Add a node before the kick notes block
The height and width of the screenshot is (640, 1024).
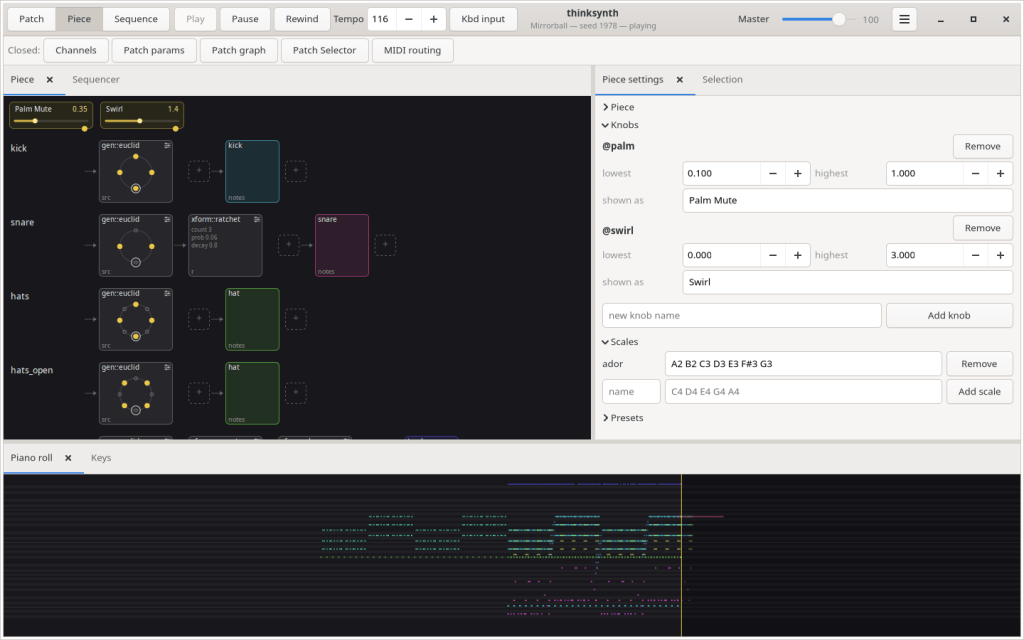(x=199, y=170)
